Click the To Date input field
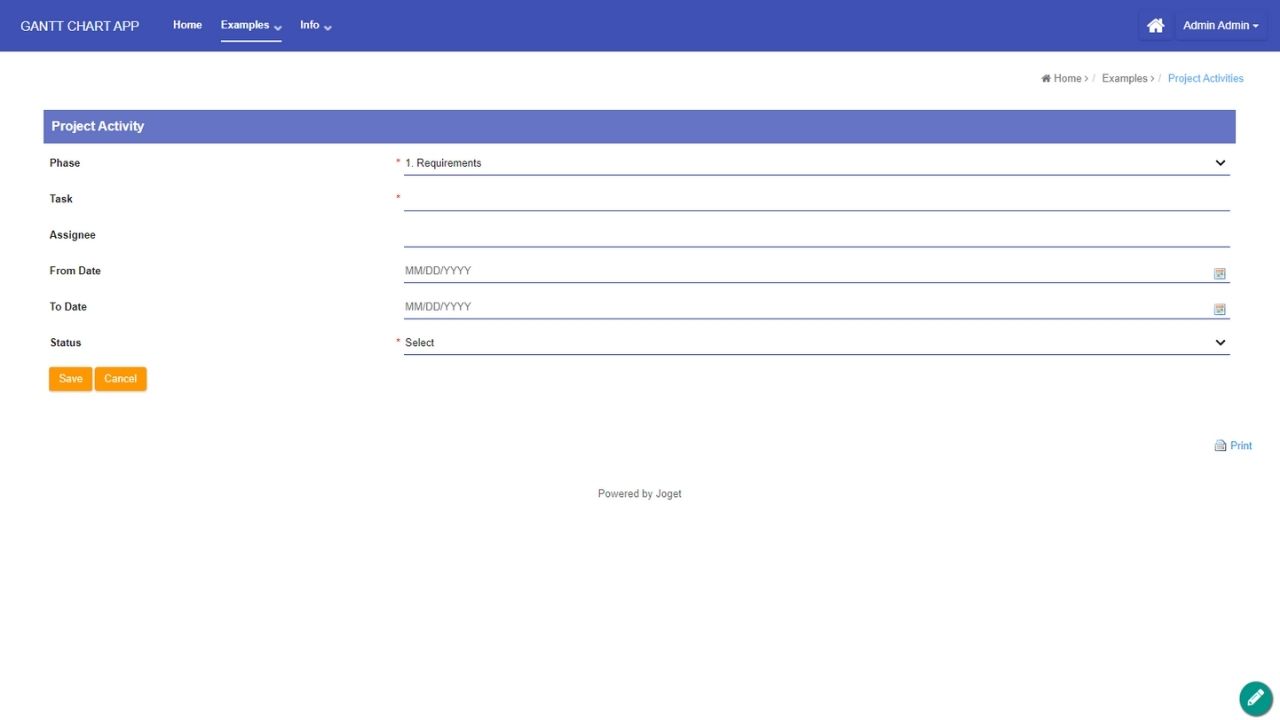The image size is (1280, 720). tap(805, 307)
